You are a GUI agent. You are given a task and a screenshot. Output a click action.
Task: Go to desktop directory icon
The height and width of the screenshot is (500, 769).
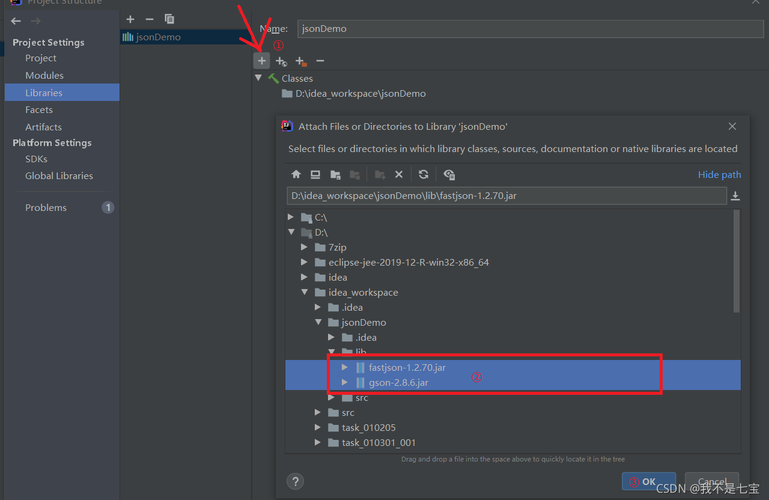pos(315,175)
